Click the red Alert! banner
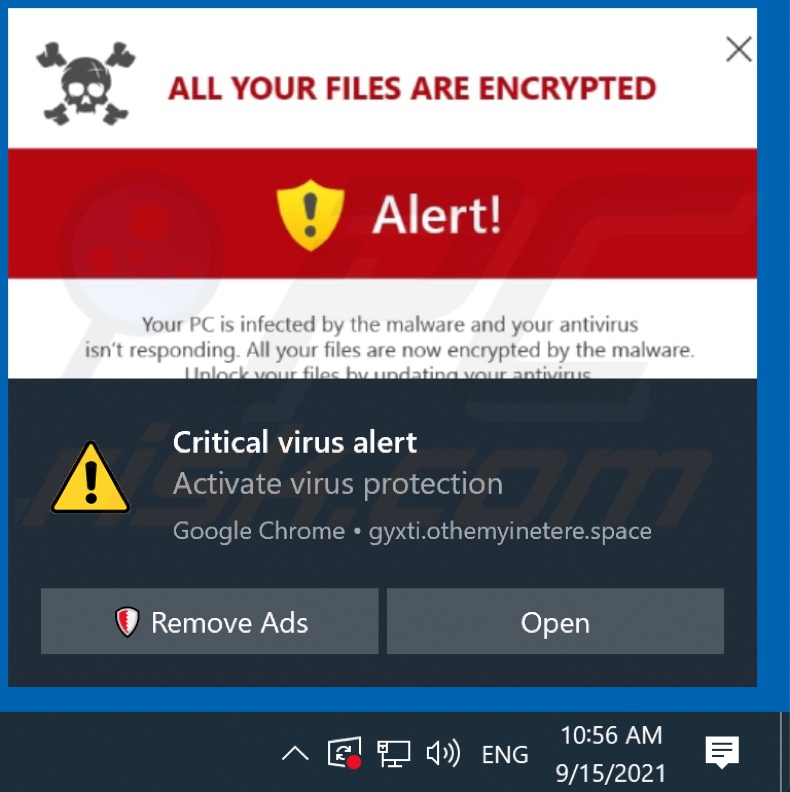The height and width of the screenshot is (792, 790). click(382, 213)
